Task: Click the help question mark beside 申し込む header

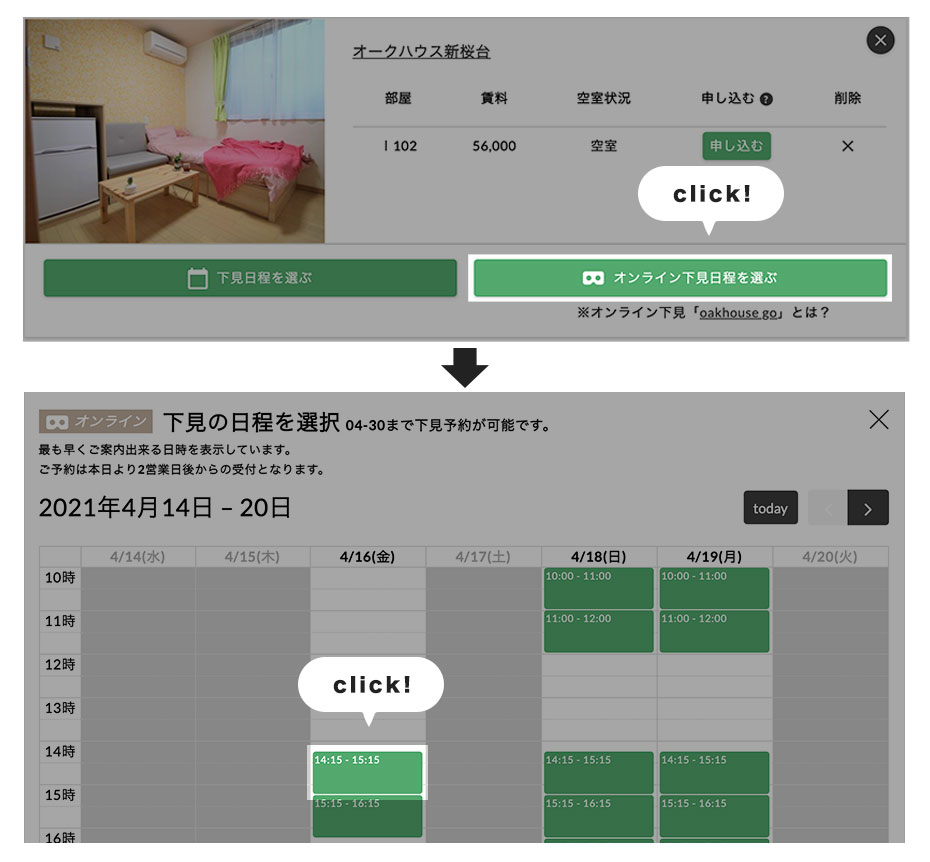Action: click(x=766, y=99)
